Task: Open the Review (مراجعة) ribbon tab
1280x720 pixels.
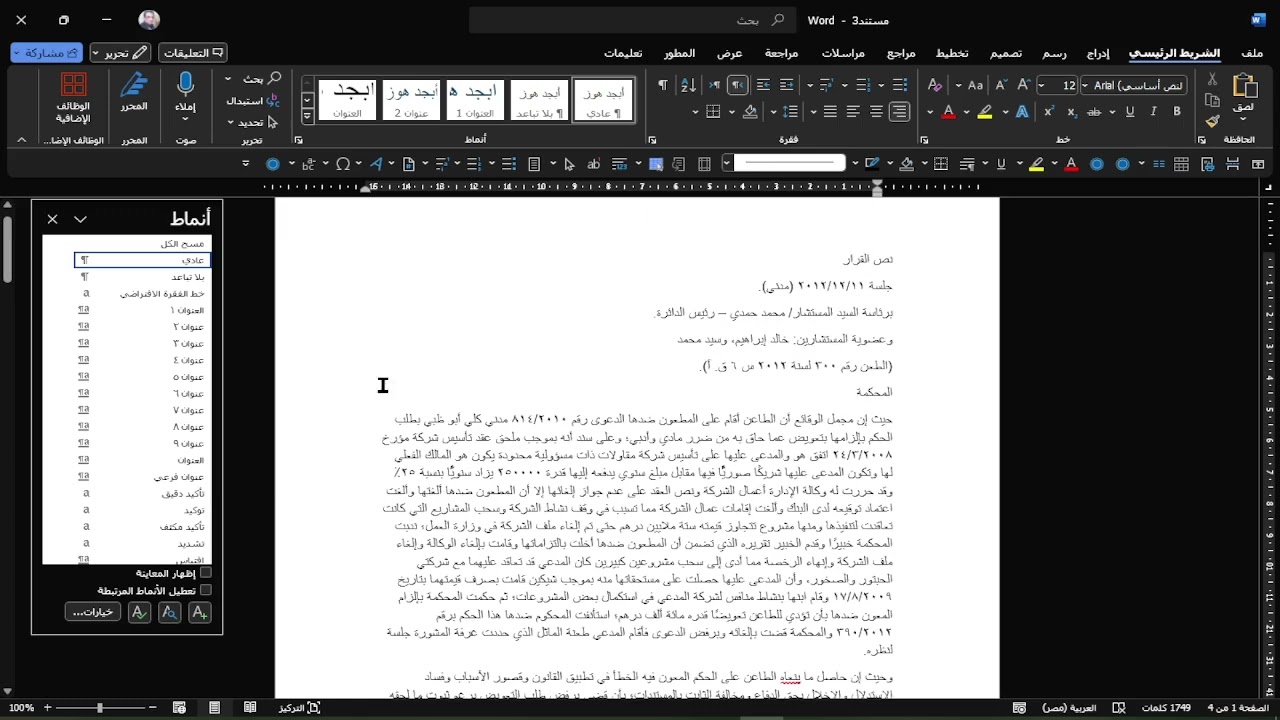Action: [x=782, y=52]
